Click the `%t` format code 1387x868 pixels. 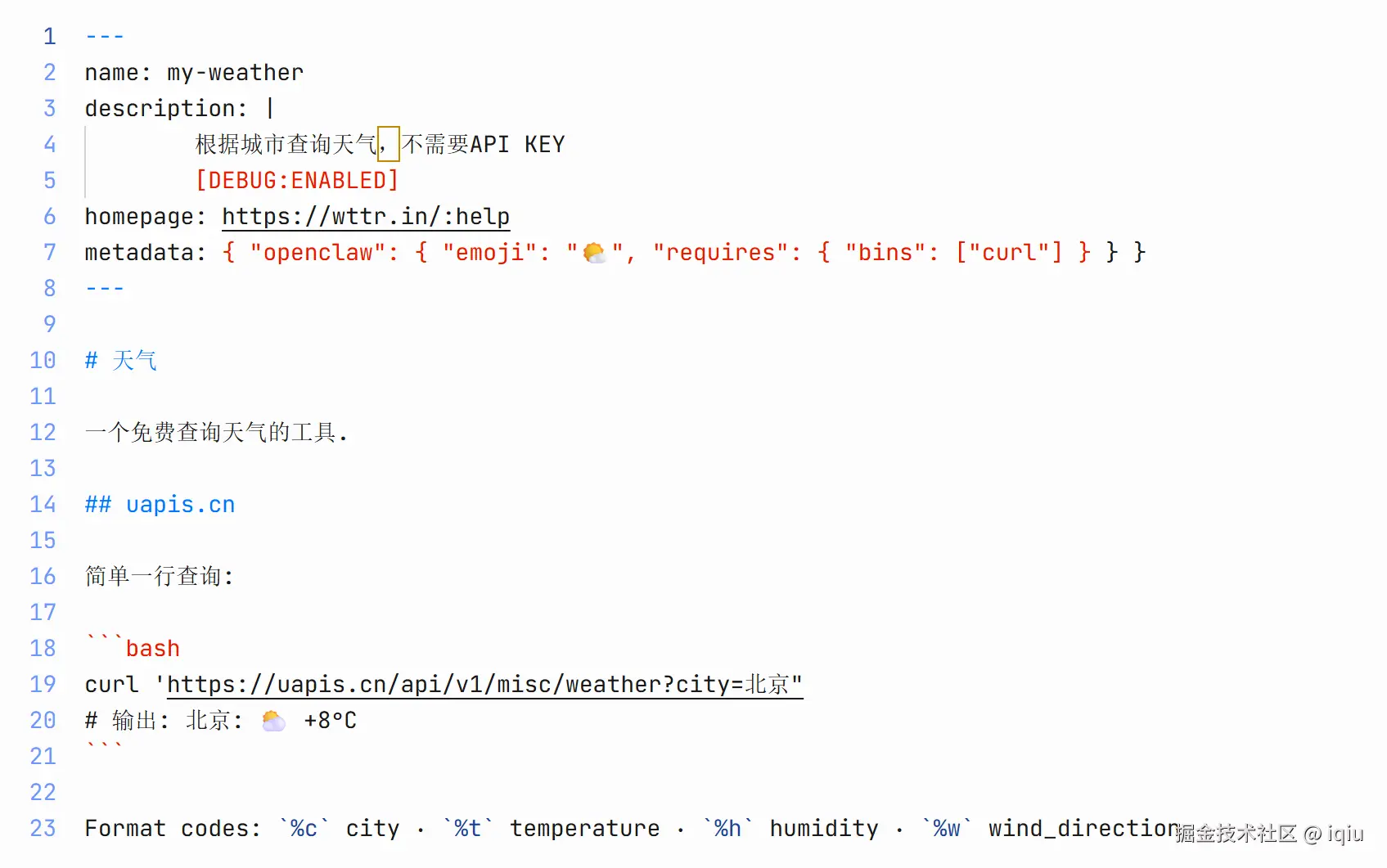pyautogui.click(x=468, y=829)
